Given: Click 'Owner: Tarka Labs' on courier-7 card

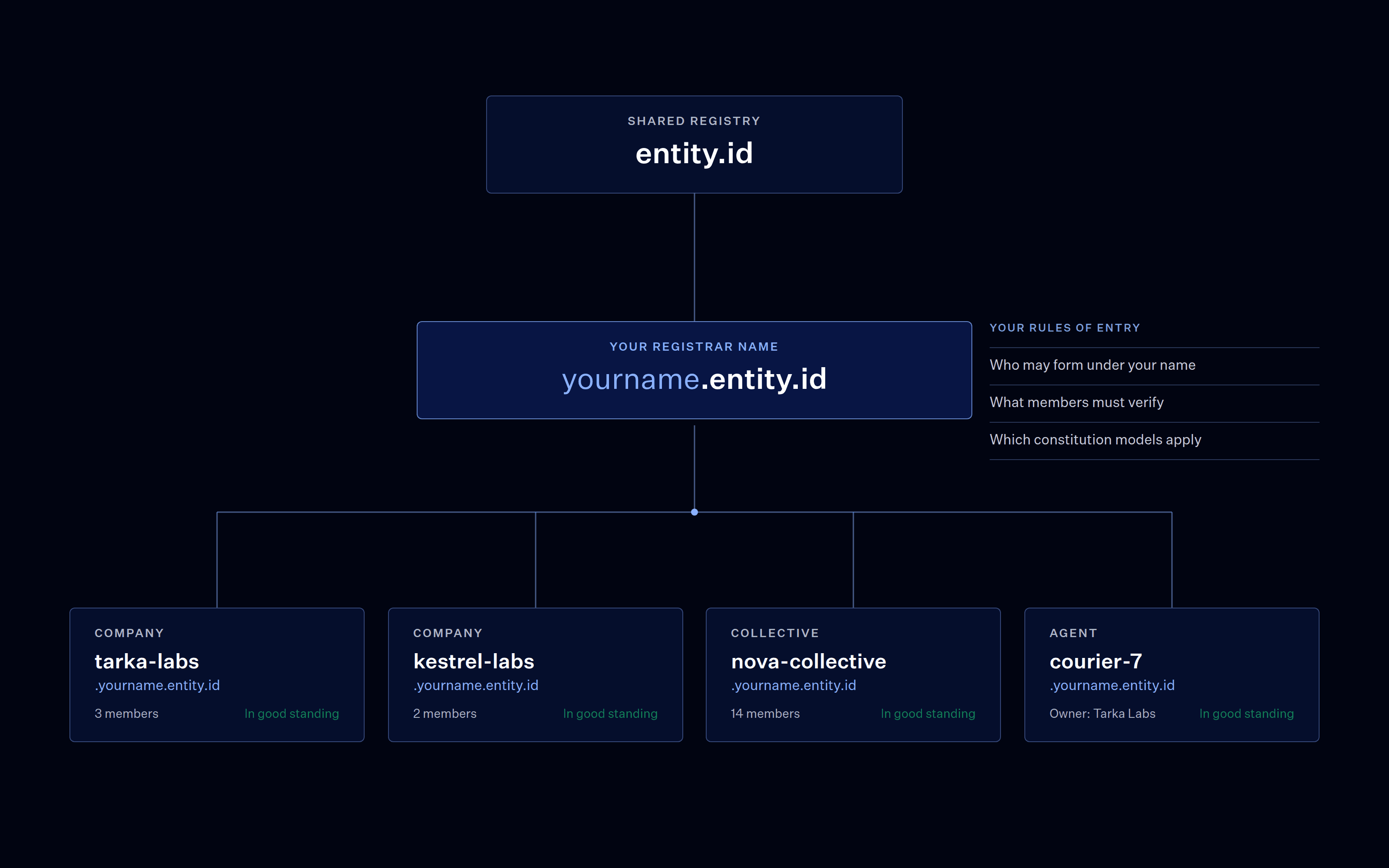Looking at the screenshot, I should (x=1102, y=713).
